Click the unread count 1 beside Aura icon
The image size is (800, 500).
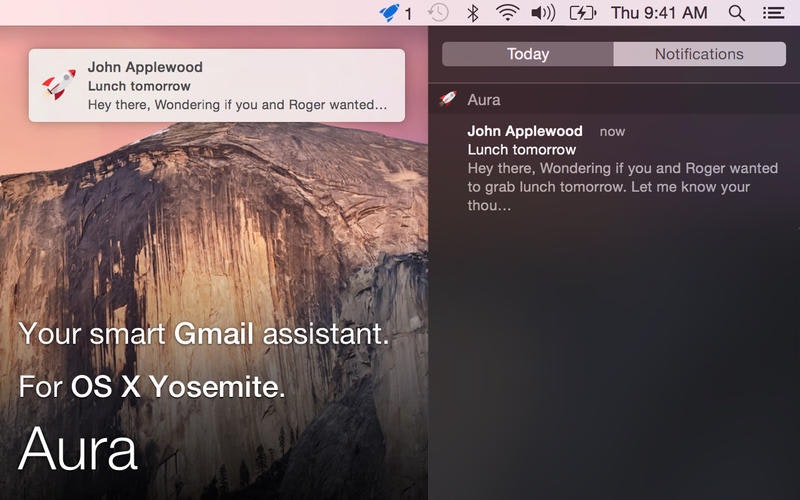[408, 14]
